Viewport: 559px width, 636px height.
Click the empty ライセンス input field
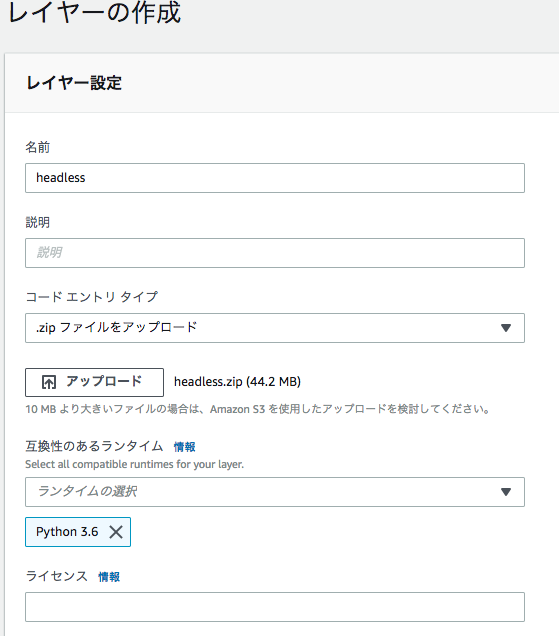point(275,607)
